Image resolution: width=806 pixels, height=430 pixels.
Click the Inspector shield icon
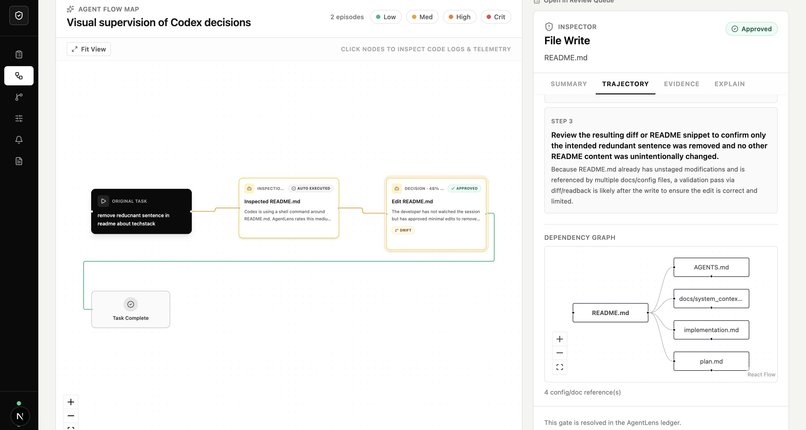[548, 27]
